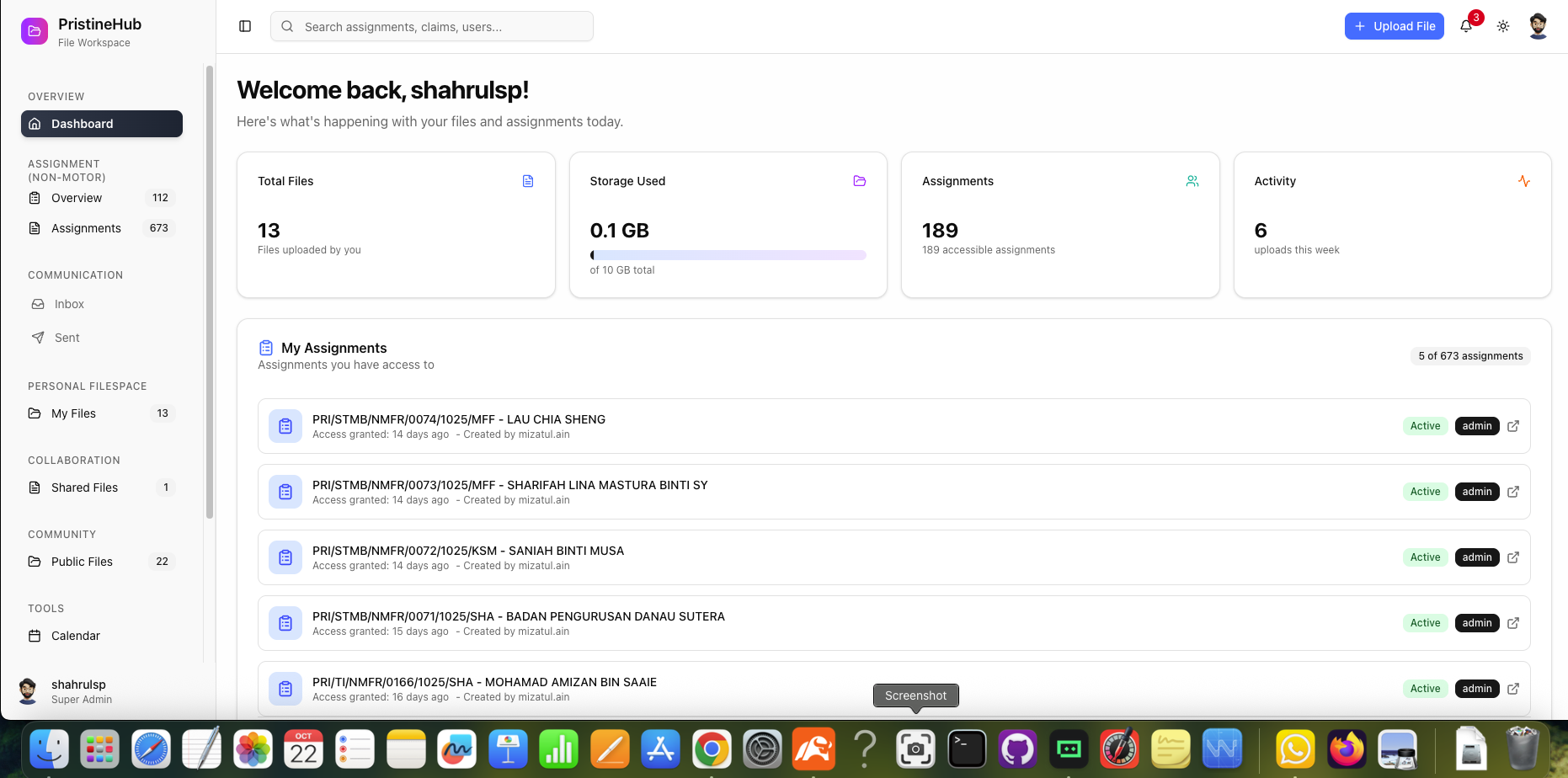Focus the search assignments field
Image resolution: width=1568 pixels, height=778 pixels.
432,26
